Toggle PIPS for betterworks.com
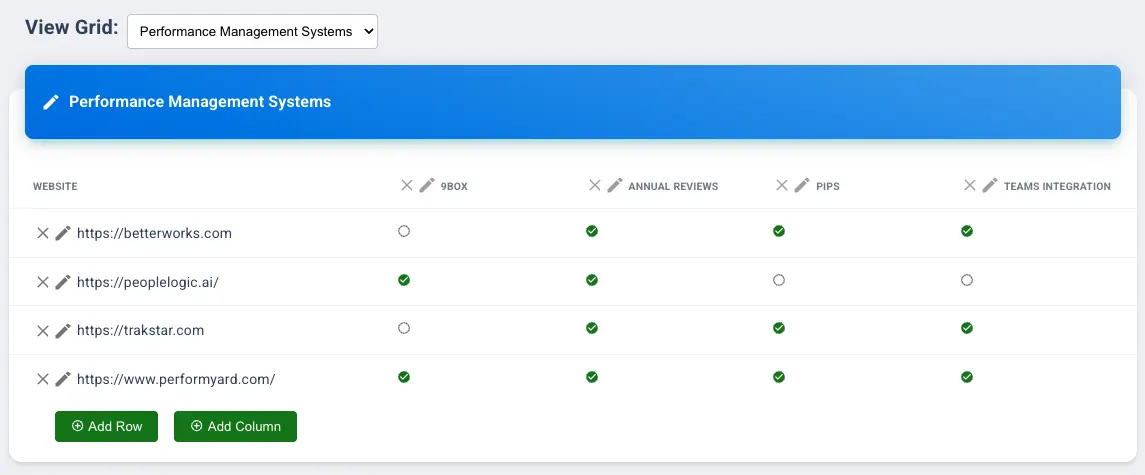This screenshot has width=1145, height=475. 779,231
